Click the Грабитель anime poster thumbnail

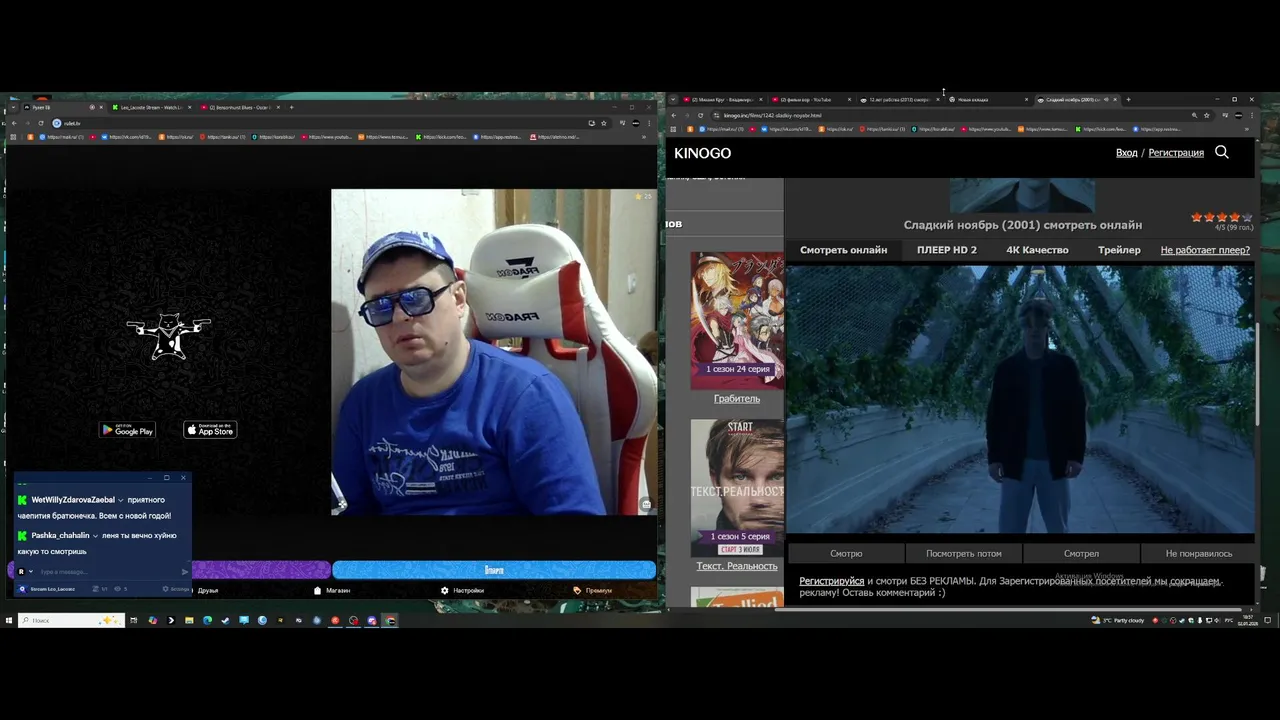click(737, 320)
